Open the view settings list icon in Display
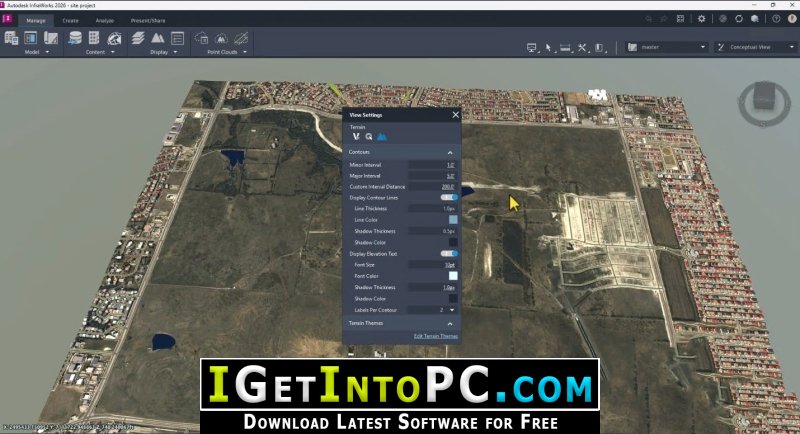The width and height of the screenshot is (800, 434). (x=178, y=38)
